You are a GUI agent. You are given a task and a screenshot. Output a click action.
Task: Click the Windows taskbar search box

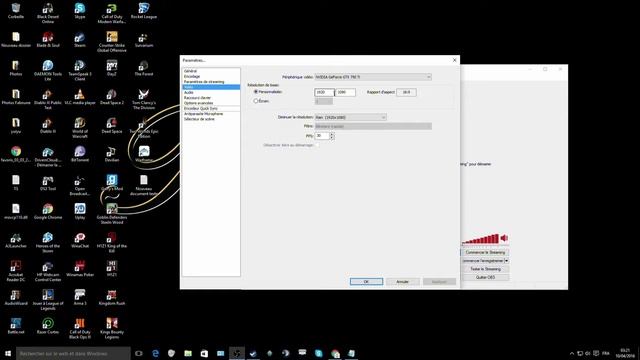73,353
